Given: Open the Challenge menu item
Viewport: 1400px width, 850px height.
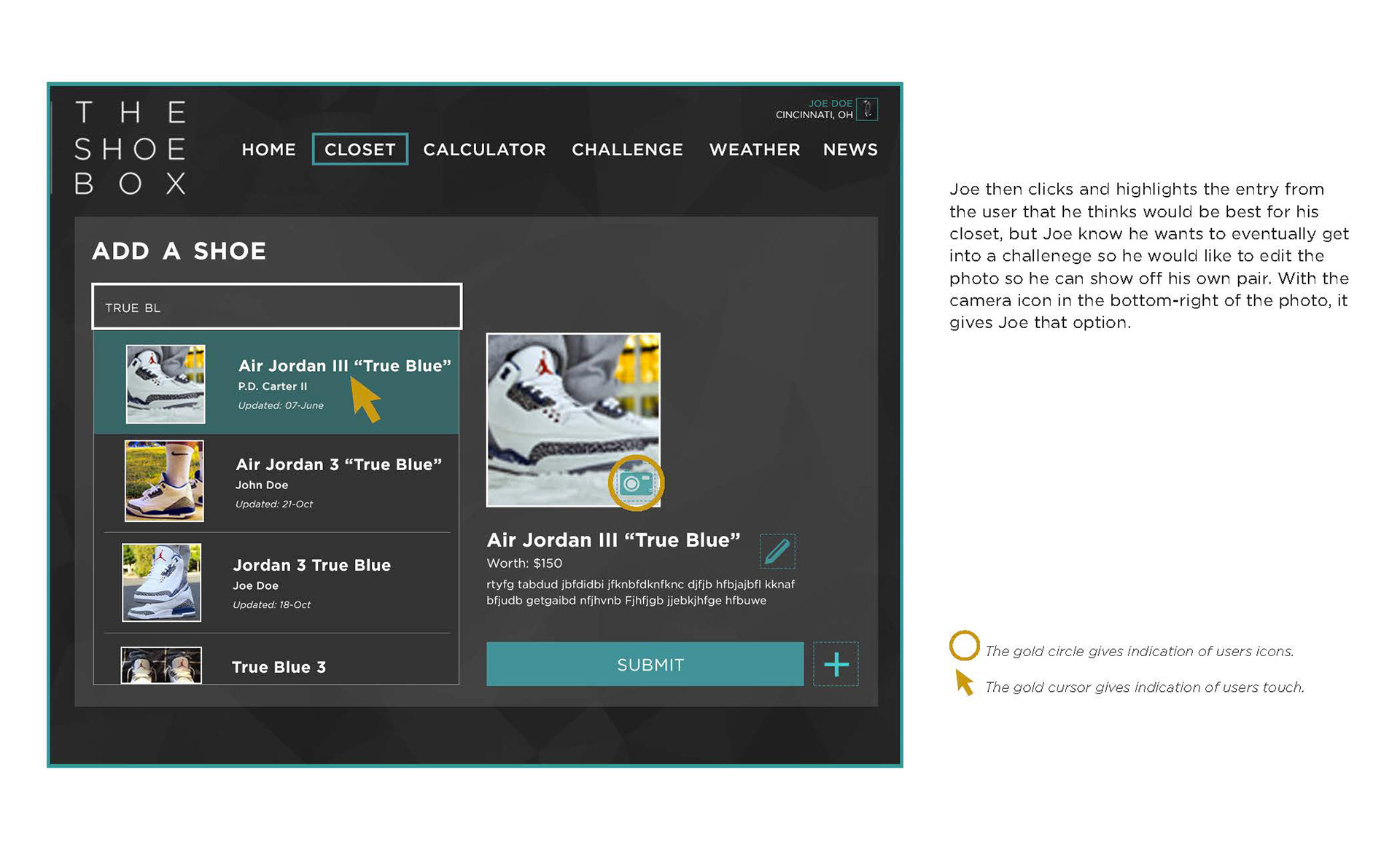Looking at the screenshot, I should 628,149.
